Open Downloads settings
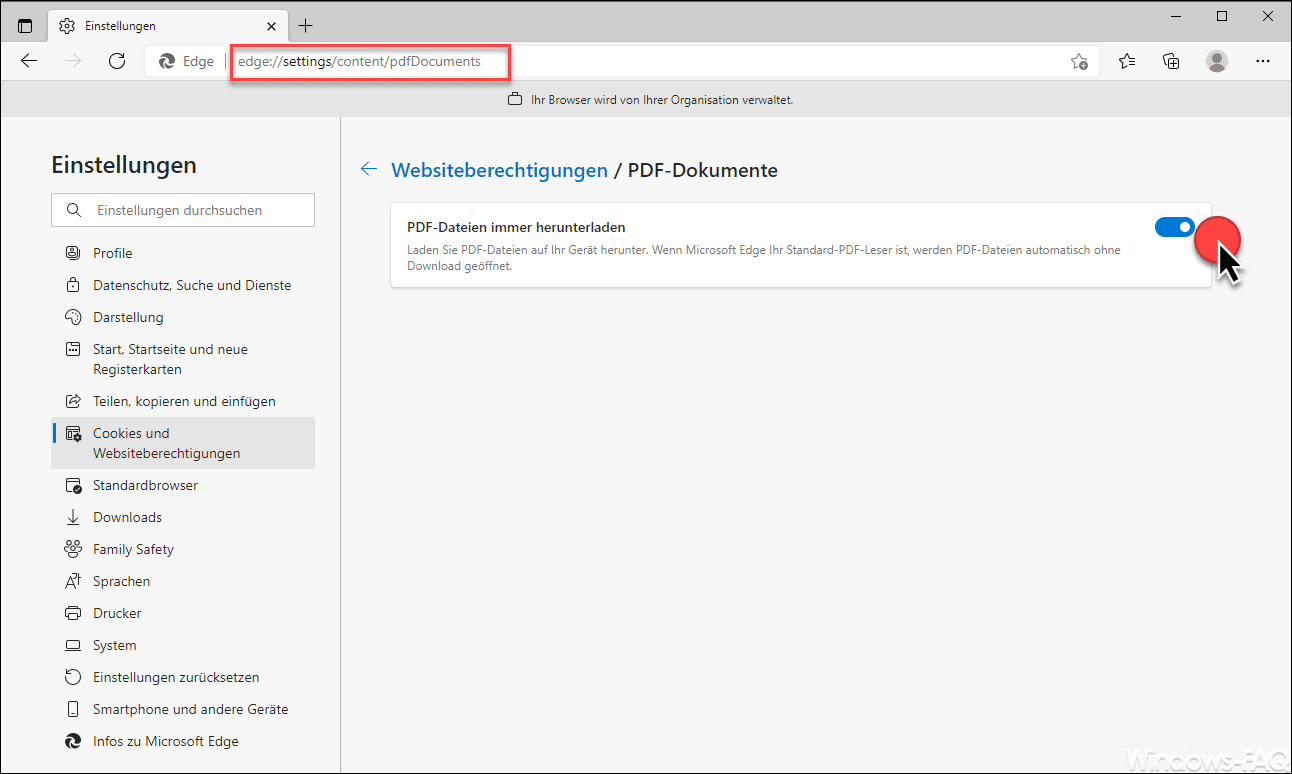 183,517
